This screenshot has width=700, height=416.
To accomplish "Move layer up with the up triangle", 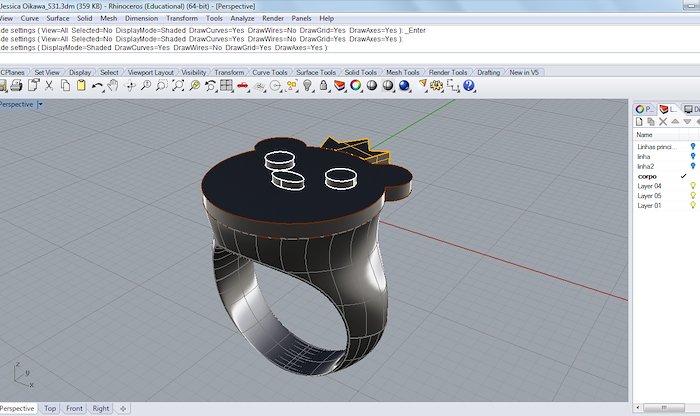I will [x=675, y=121].
